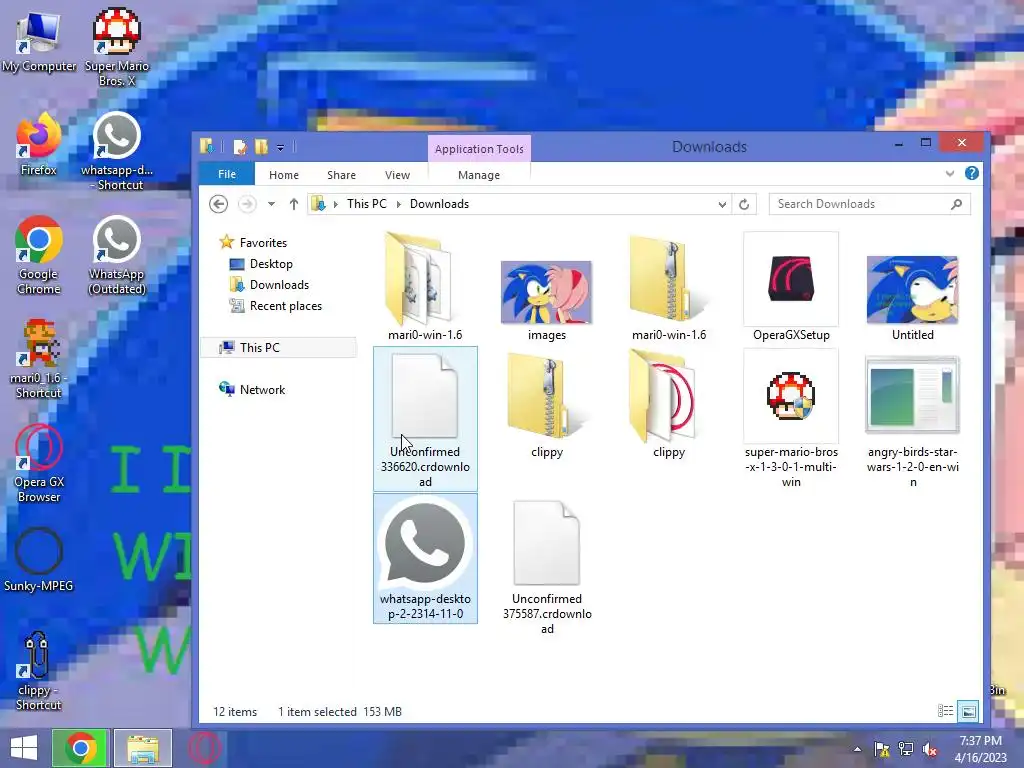Select WhatsApp (Outdated) desktop icon
The width and height of the screenshot is (1024, 768).
point(117,255)
